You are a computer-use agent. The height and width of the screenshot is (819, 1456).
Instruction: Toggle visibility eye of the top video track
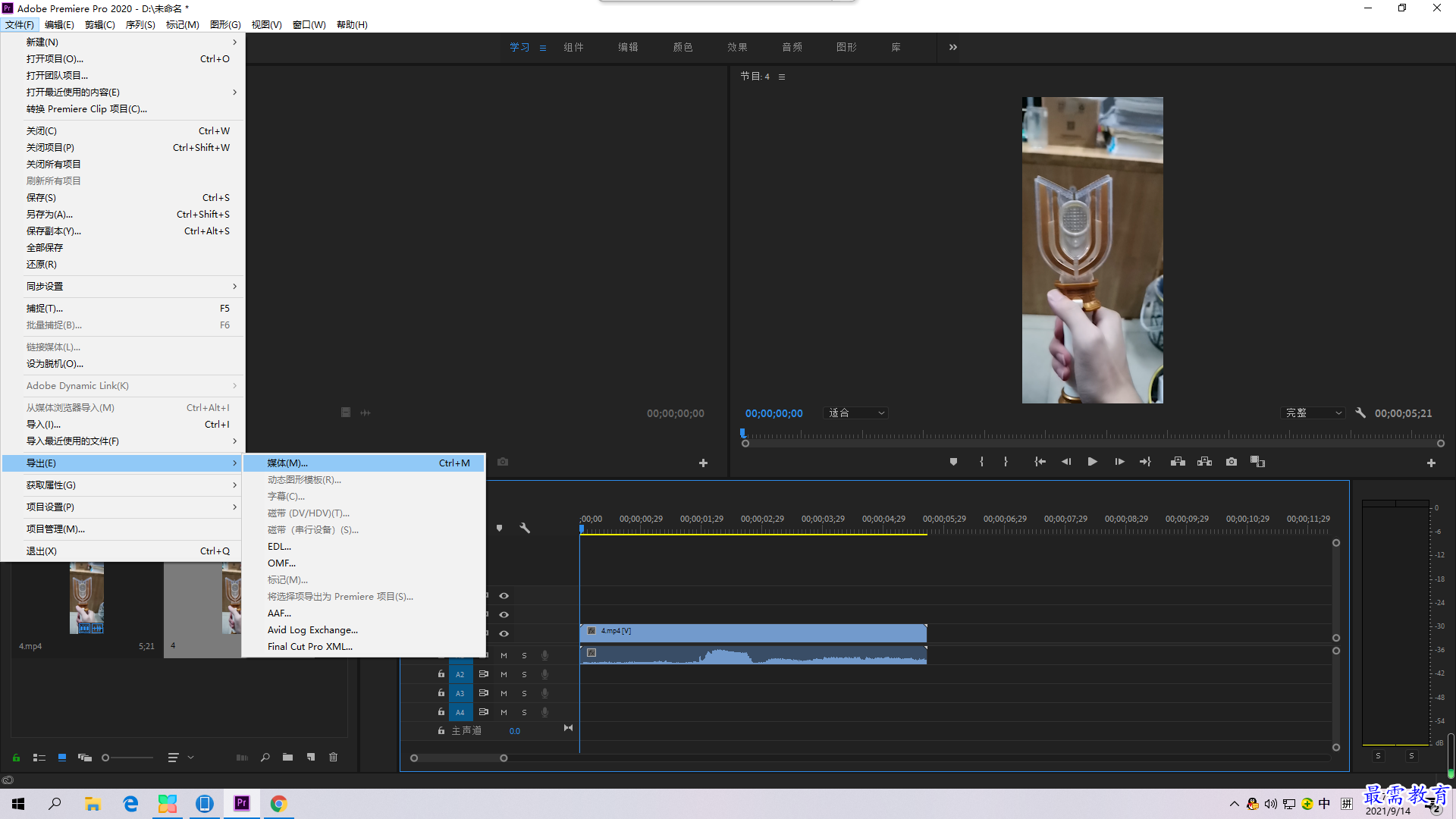(x=504, y=596)
